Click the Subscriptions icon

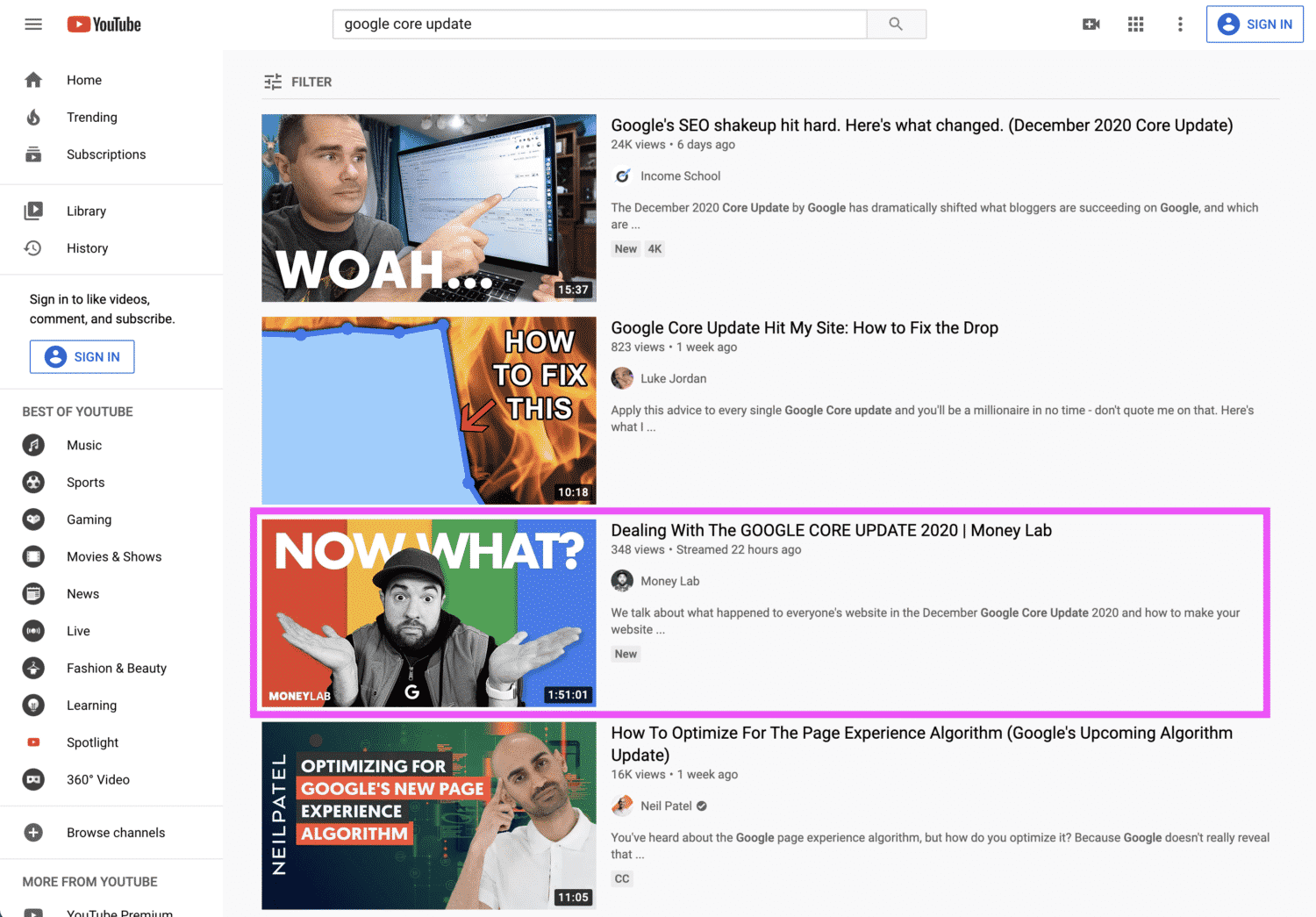(33, 154)
